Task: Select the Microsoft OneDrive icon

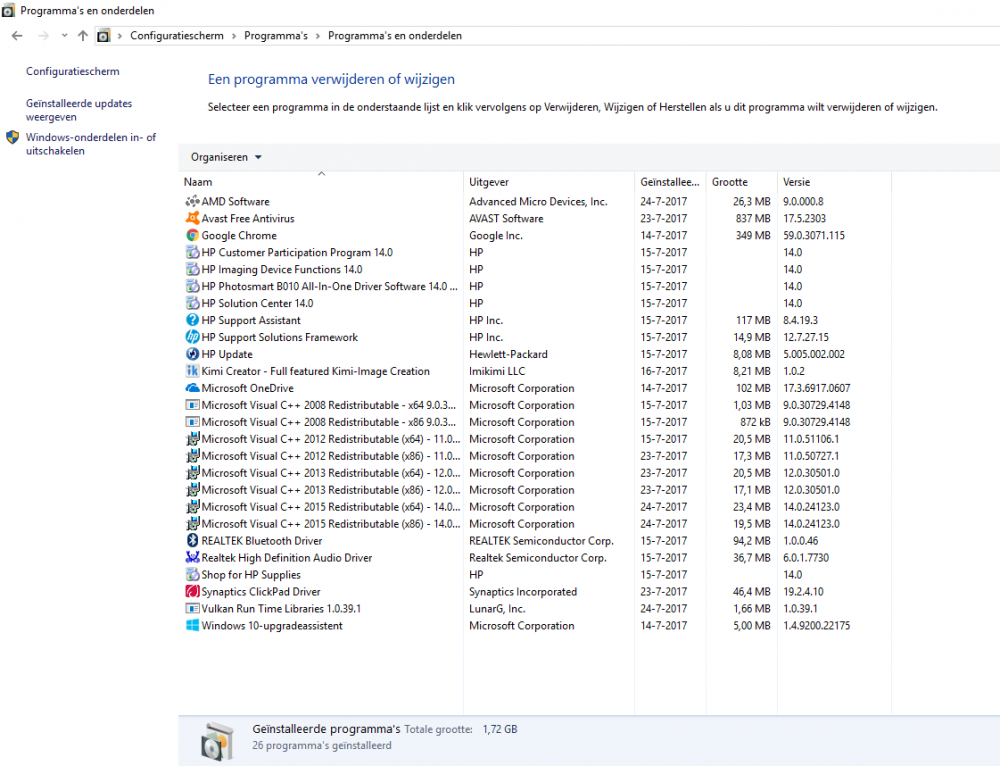Action: click(x=192, y=388)
